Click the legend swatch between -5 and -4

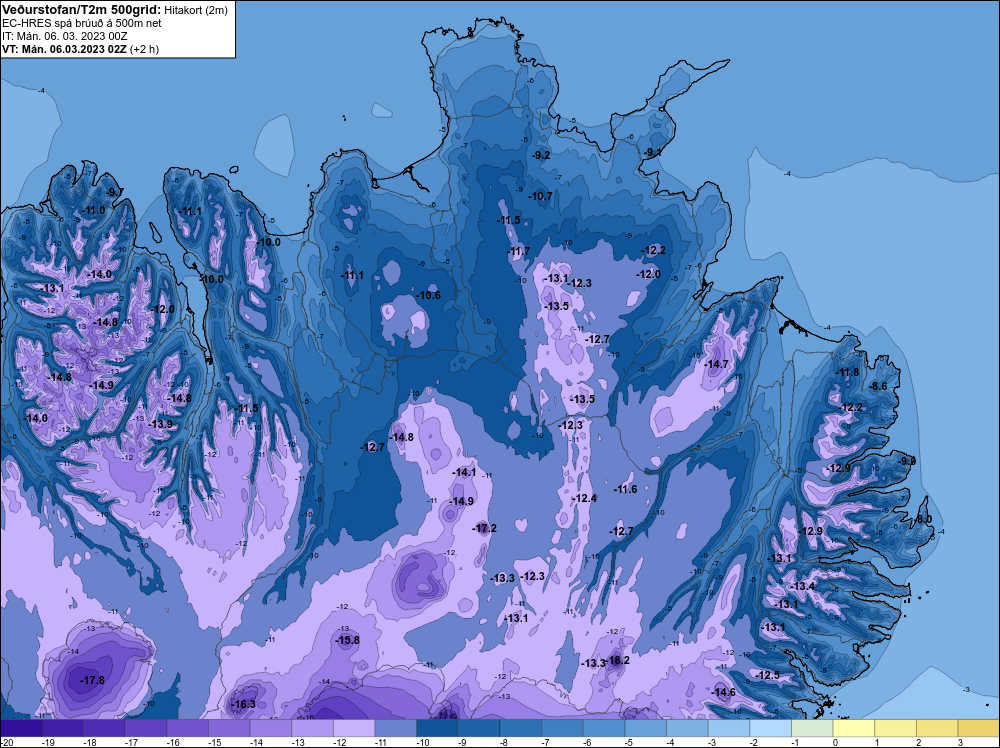[x=645, y=728]
